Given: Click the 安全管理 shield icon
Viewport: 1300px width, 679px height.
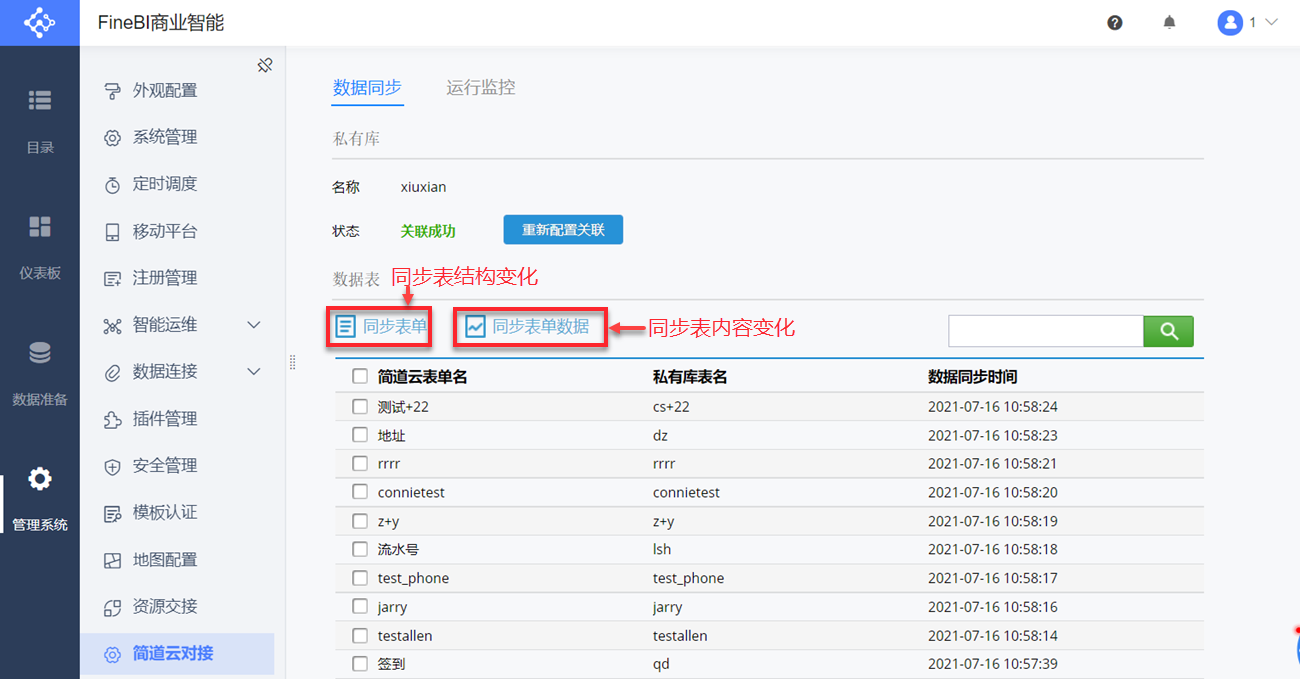Looking at the screenshot, I should click(113, 466).
